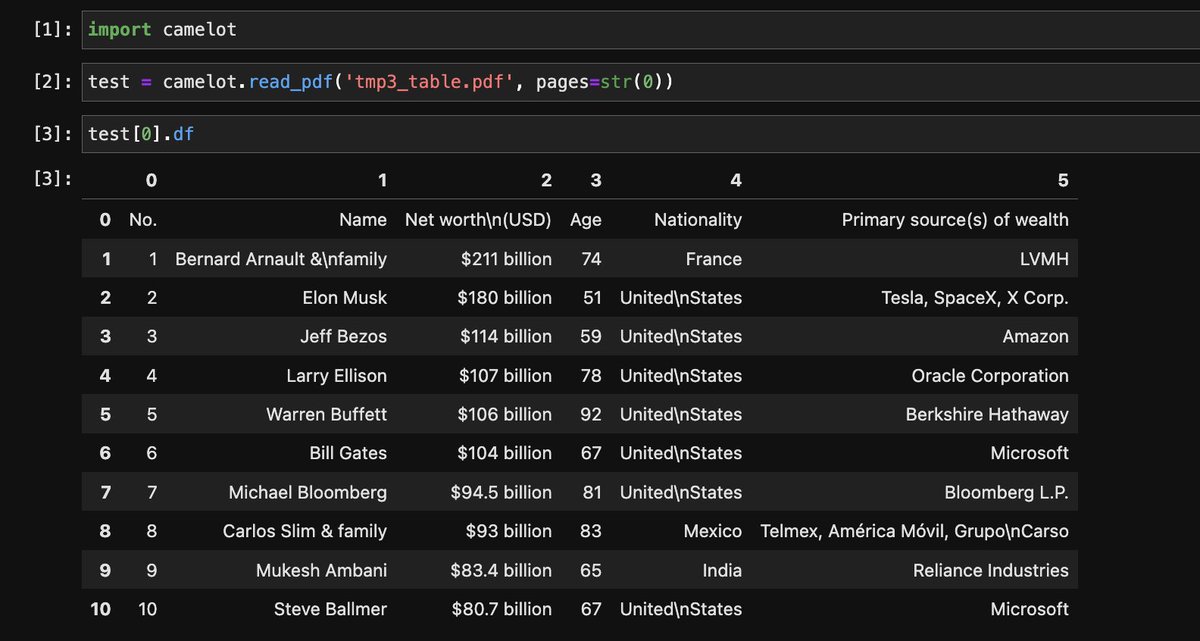This screenshot has height=641, width=1200.
Task: Click the 'Jeff Bezos' cell
Action: [344, 337]
